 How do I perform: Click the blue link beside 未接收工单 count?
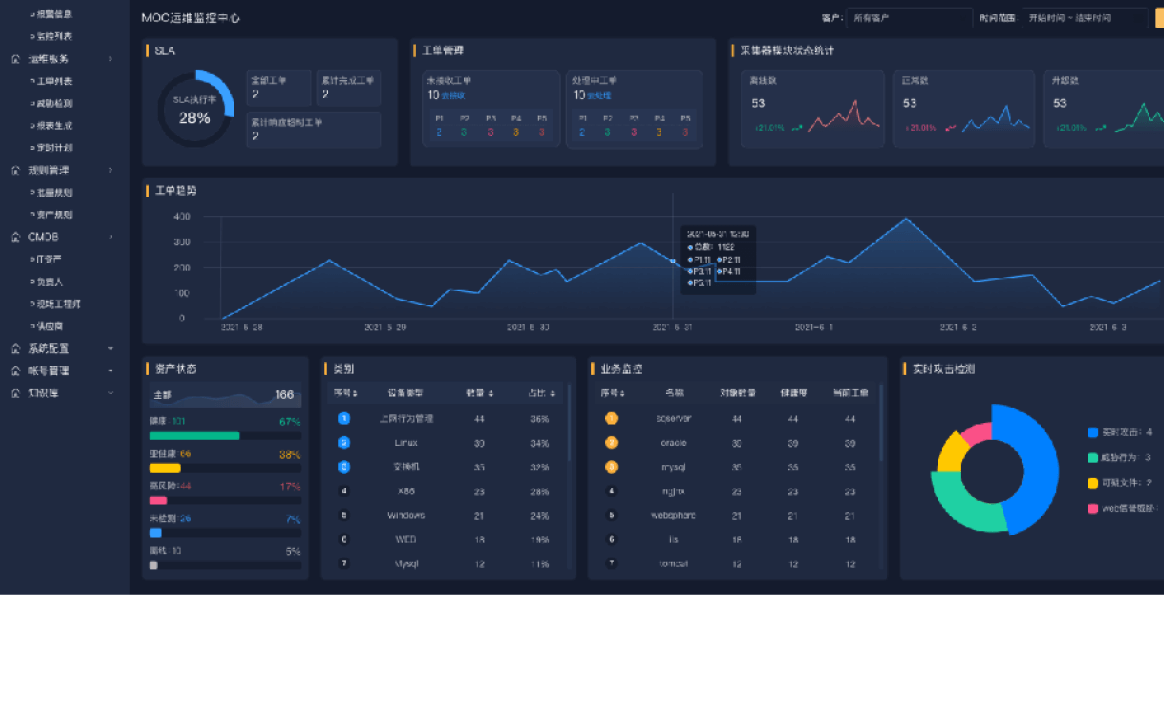tap(454, 96)
